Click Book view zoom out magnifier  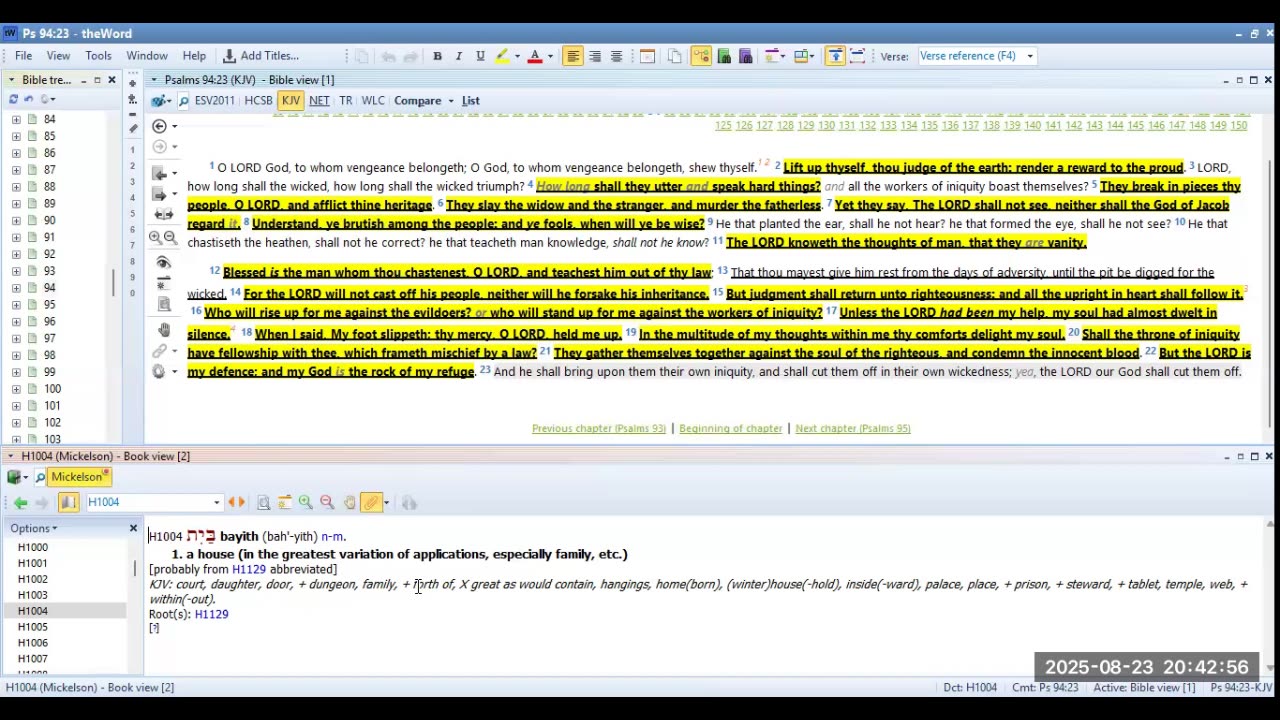click(327, 503)
